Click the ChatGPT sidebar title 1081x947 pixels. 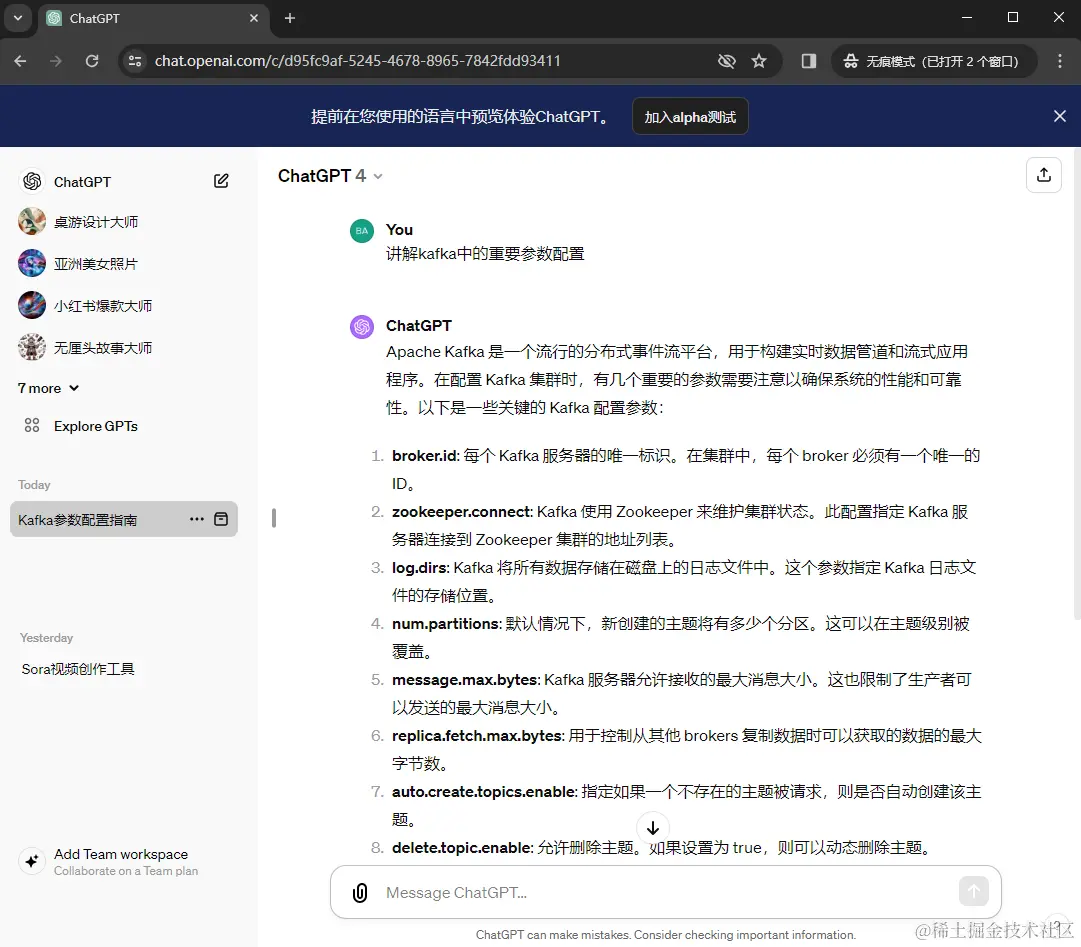pyautogui.click(x=82, y=182)
